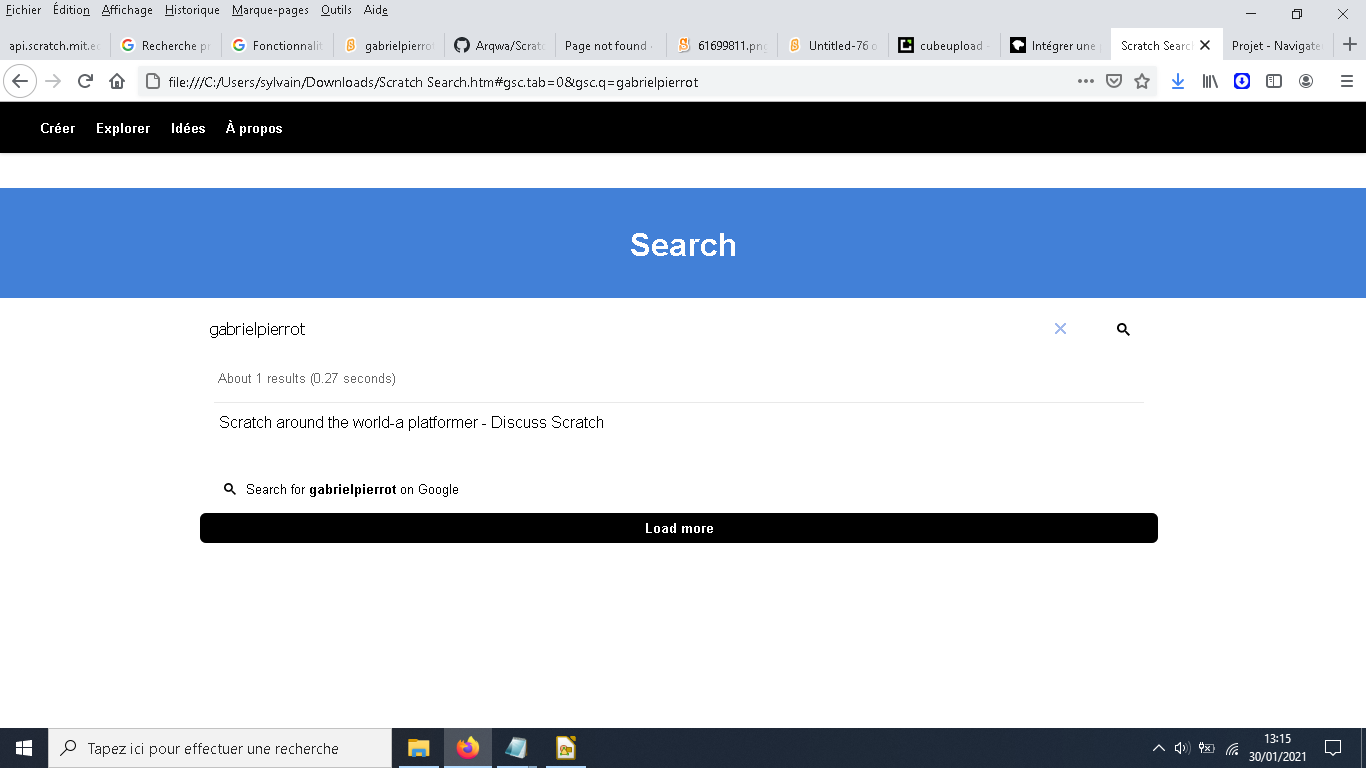Open the Marque-pages menu
1366x768 pixels.
tap(270, 10)
